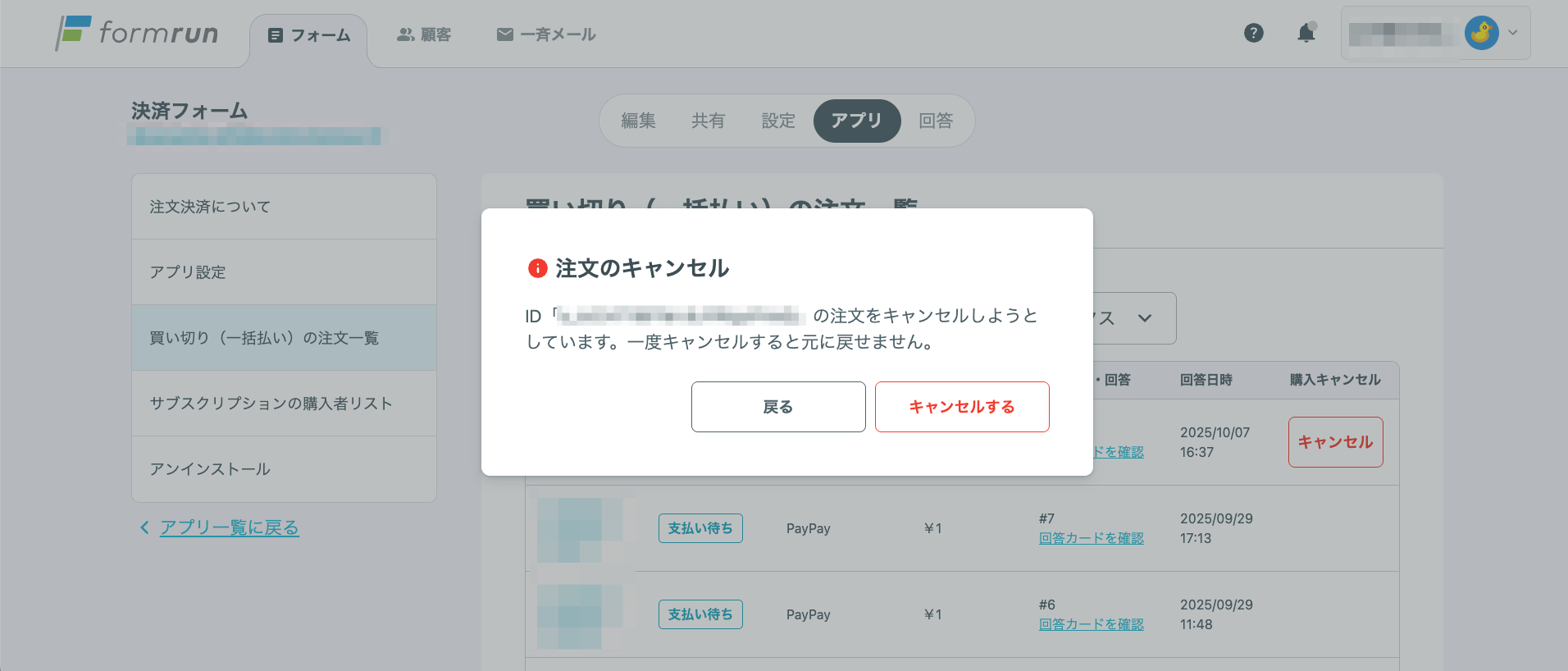Expand the account menu chevron
1568x671 pixels.
tap(1513, 34)
